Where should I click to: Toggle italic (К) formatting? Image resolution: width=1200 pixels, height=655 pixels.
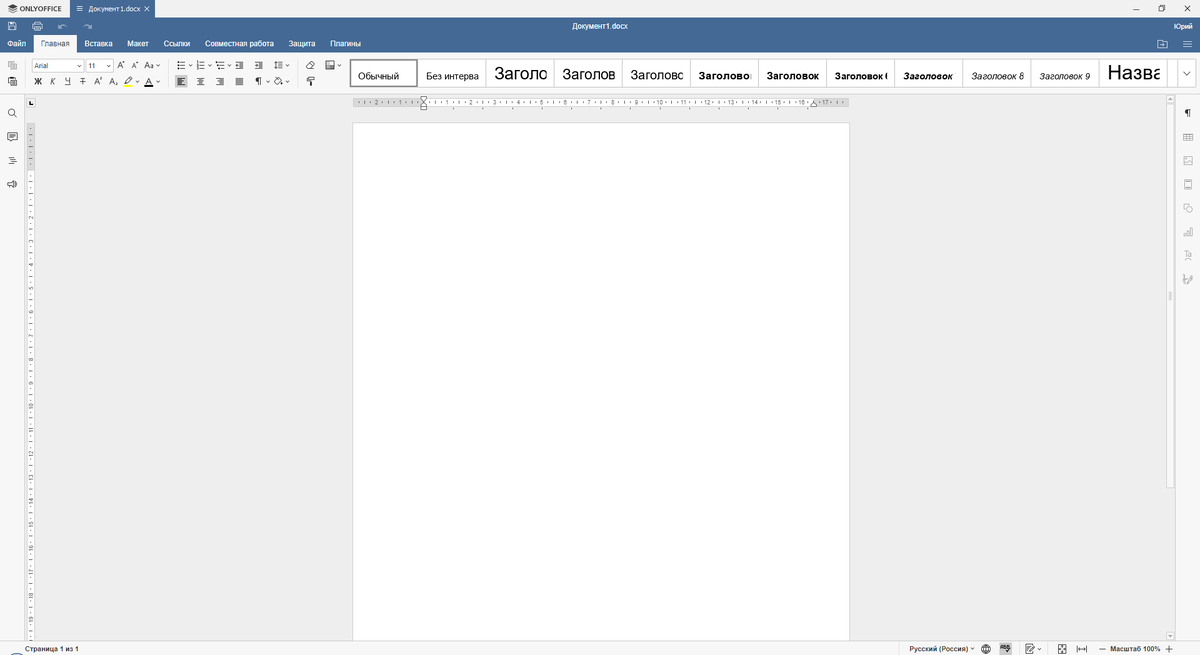[53, 82]
